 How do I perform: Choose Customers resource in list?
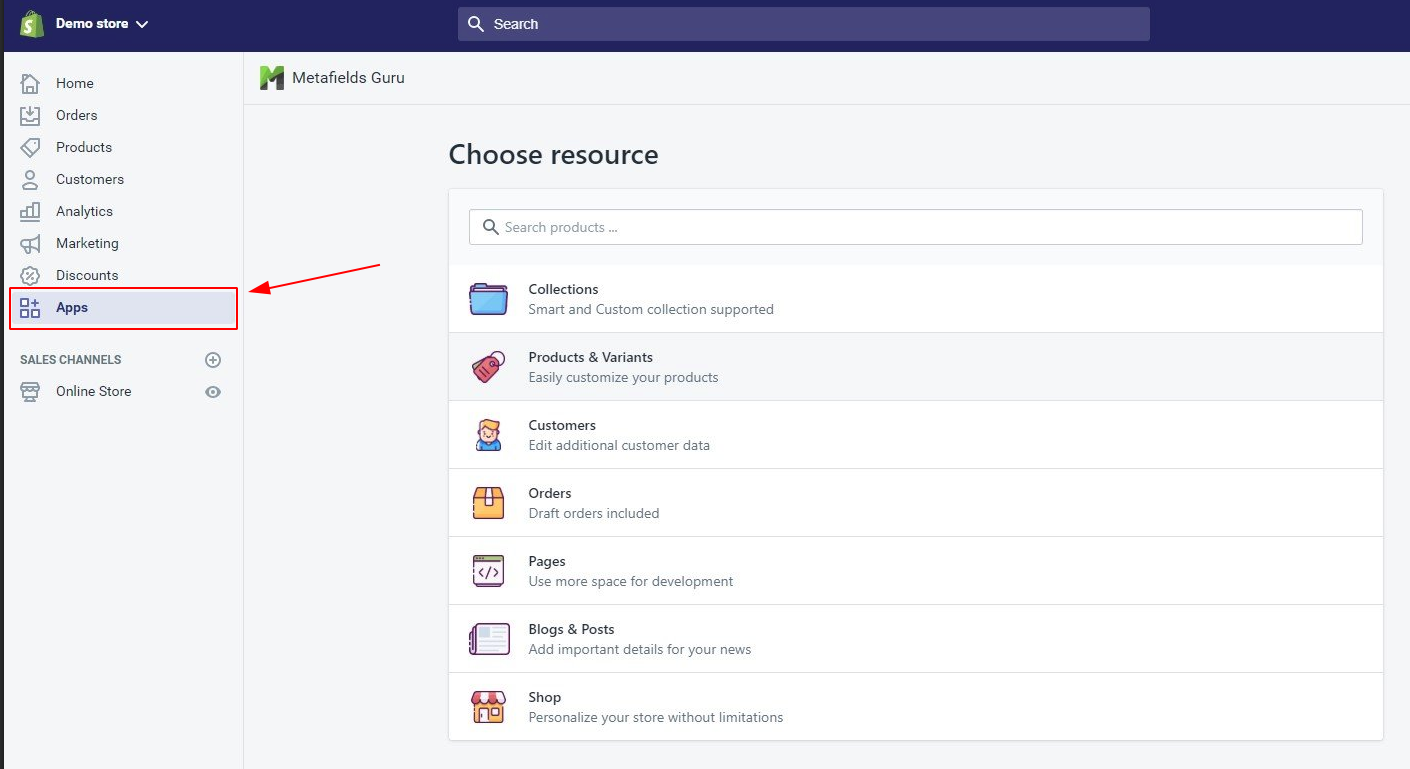(915, 435)
